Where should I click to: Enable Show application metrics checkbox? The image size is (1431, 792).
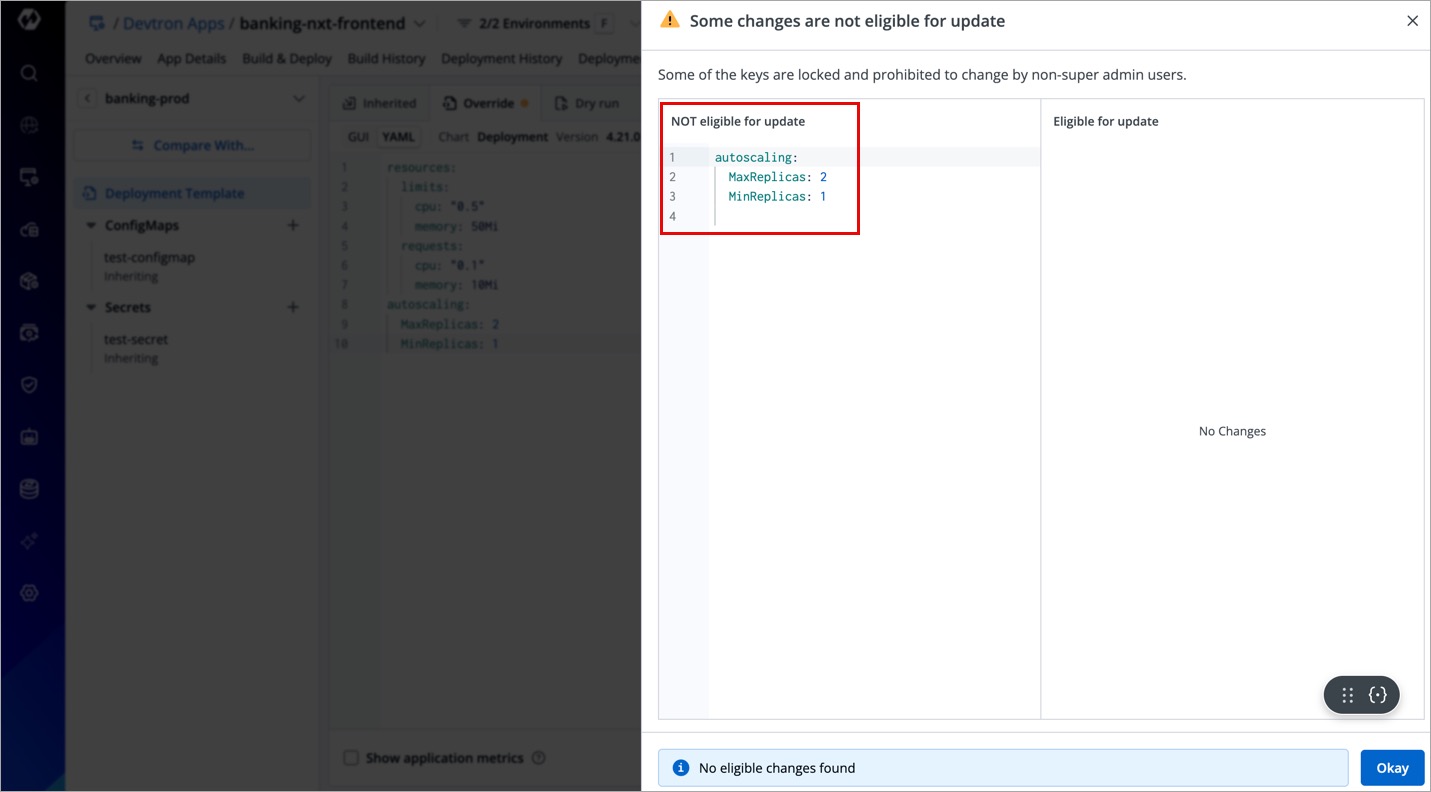[x=351, y=758]
